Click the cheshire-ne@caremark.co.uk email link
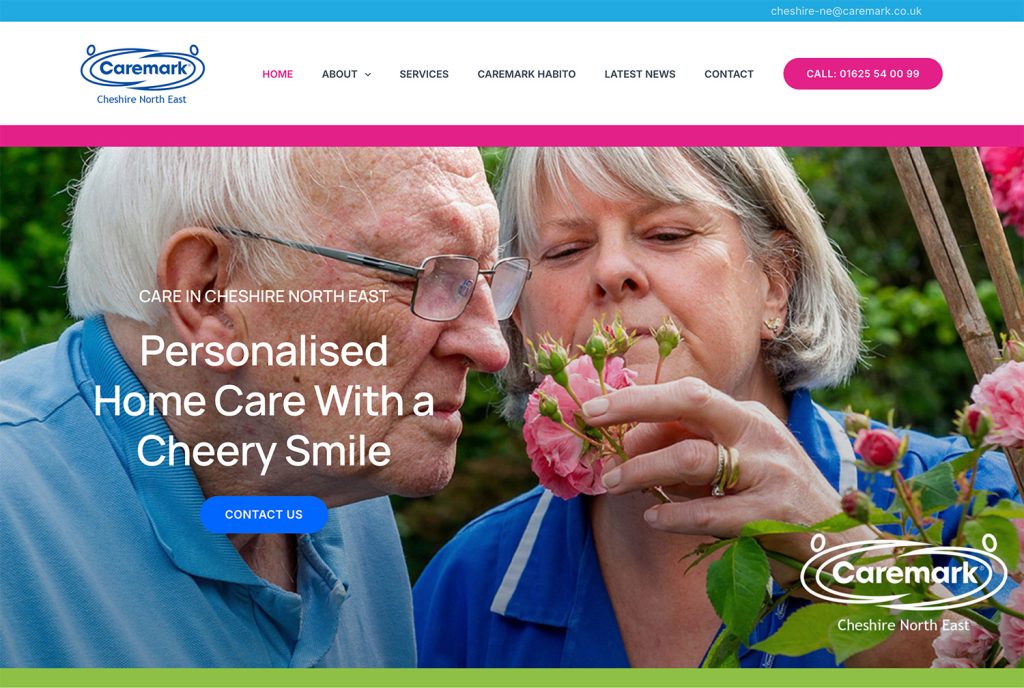The width and height of the screenshot is (1024, 688). (846, 11)
